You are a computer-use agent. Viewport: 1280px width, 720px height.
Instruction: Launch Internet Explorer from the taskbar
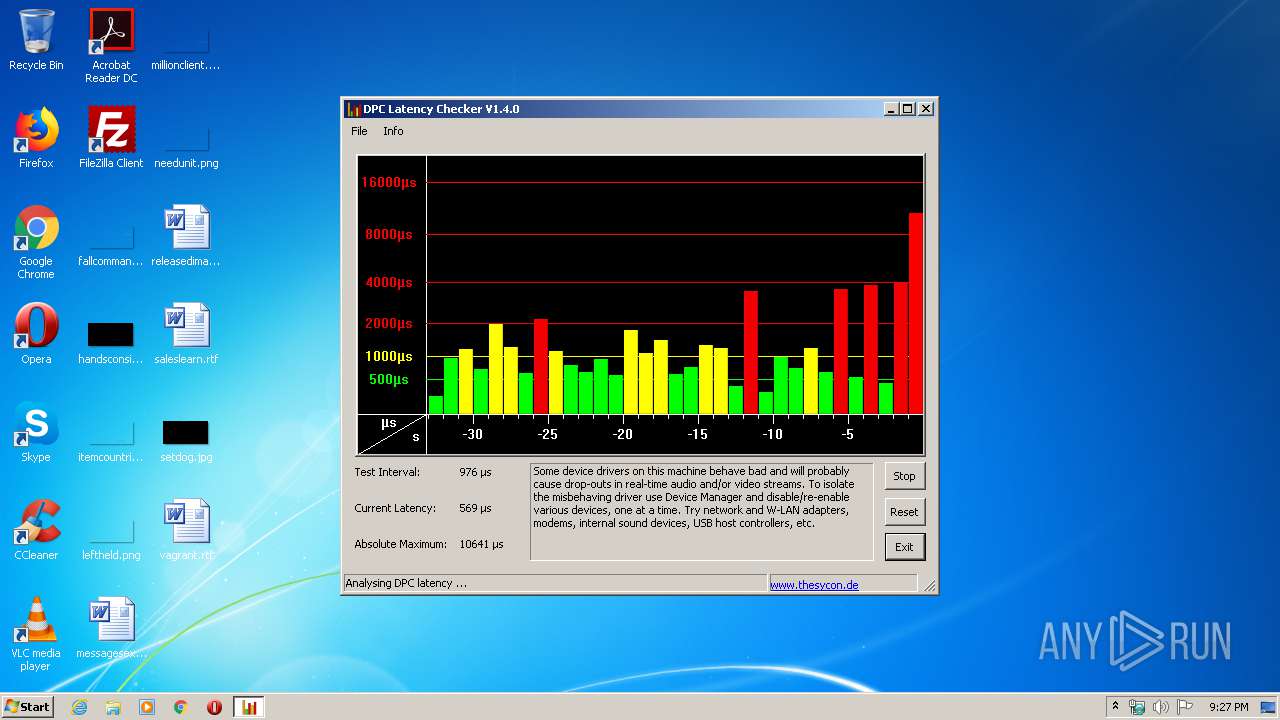(79, 707)
